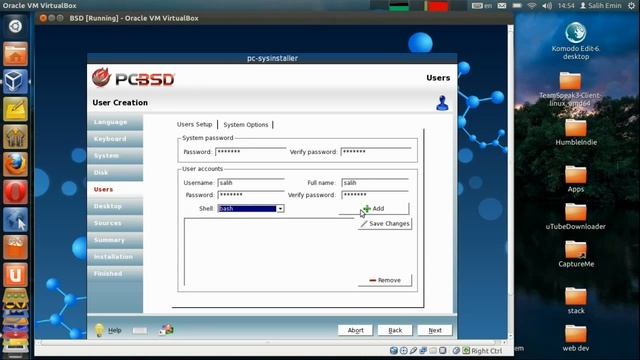Open the mail envelope indicator
640x360 pixels.
(x=502, y=6)
